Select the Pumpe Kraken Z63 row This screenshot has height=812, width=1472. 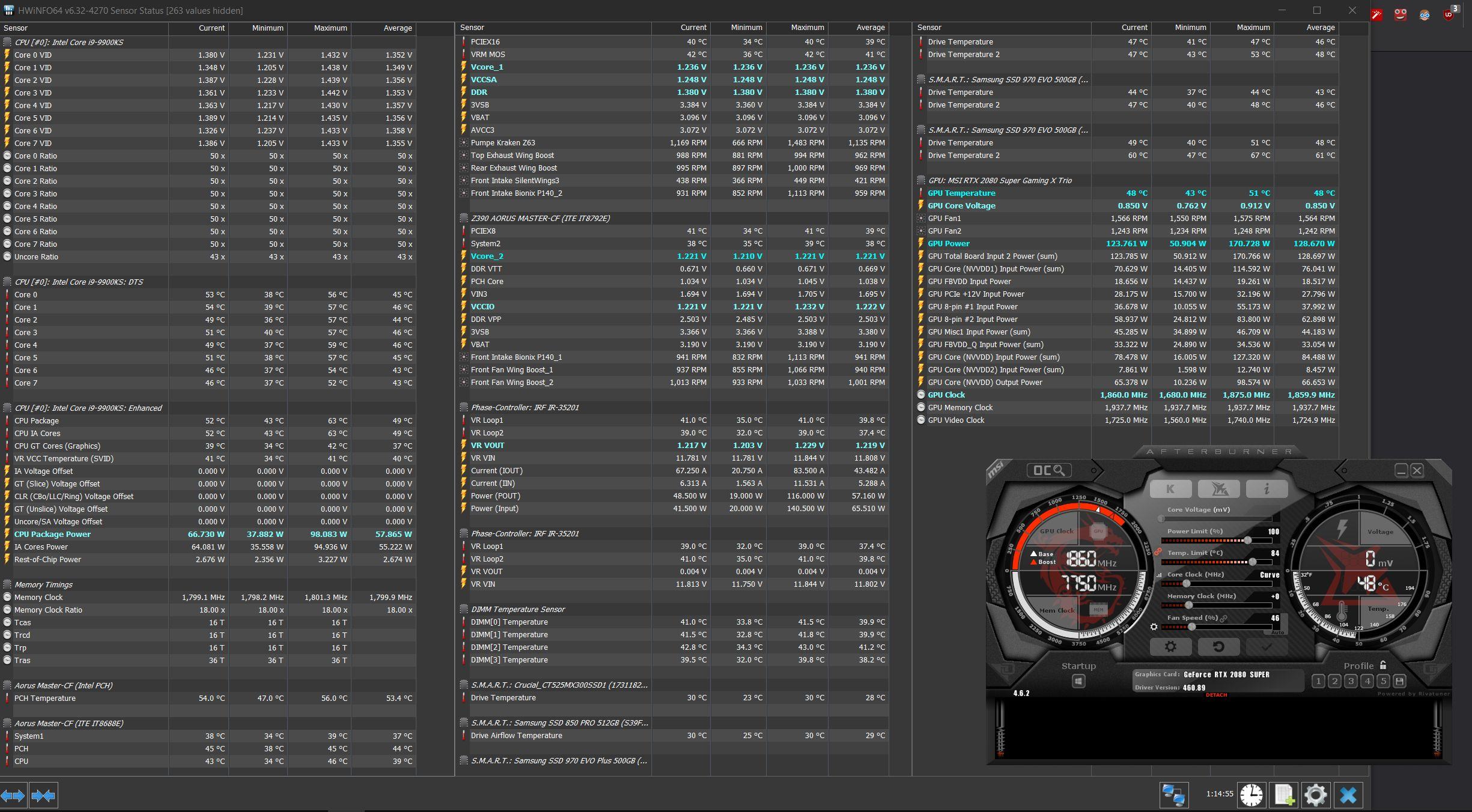tap(674, 142)
